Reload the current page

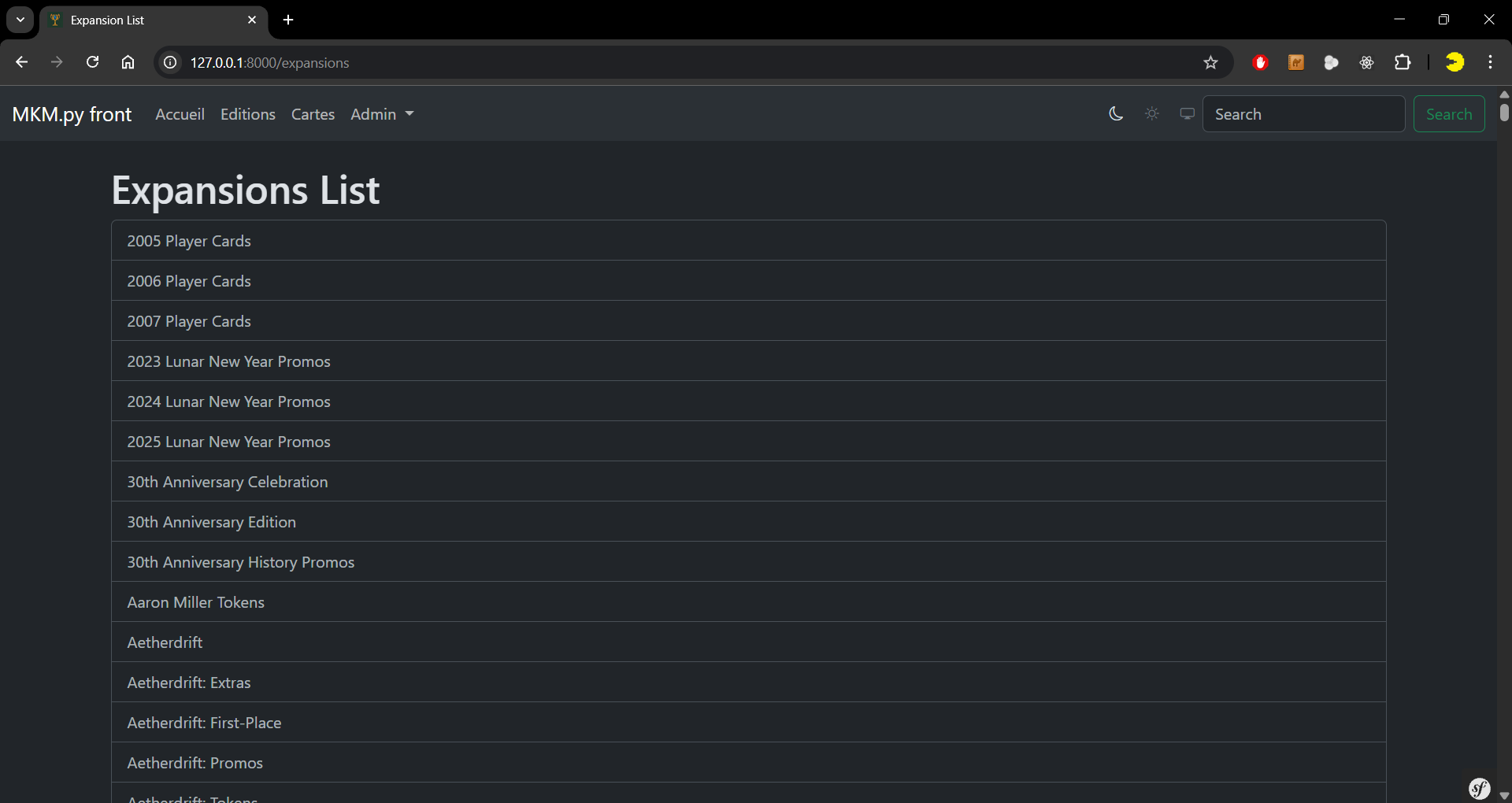click(x=92, y=62)
